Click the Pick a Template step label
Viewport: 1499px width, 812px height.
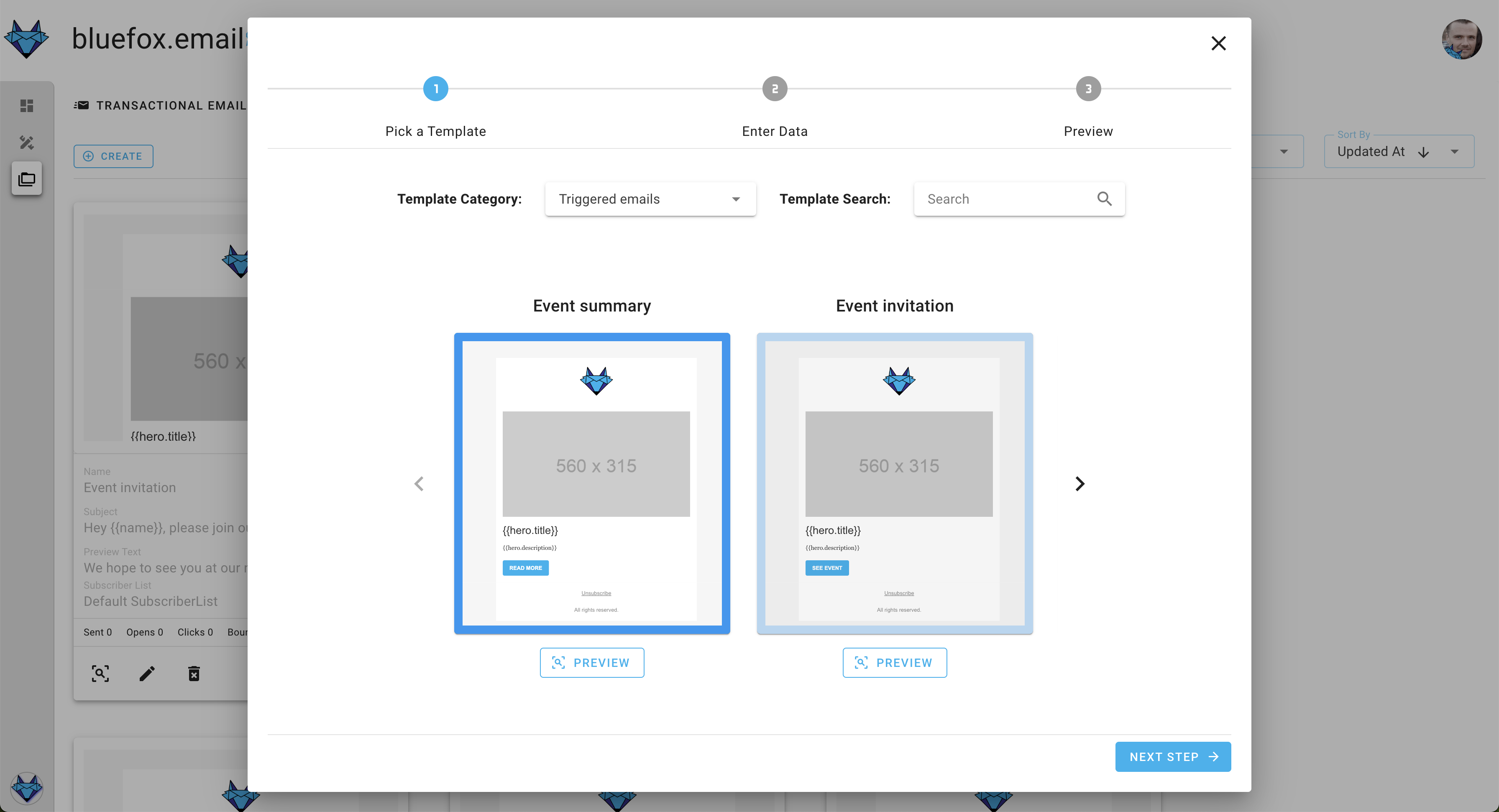[x=435, y=131]
